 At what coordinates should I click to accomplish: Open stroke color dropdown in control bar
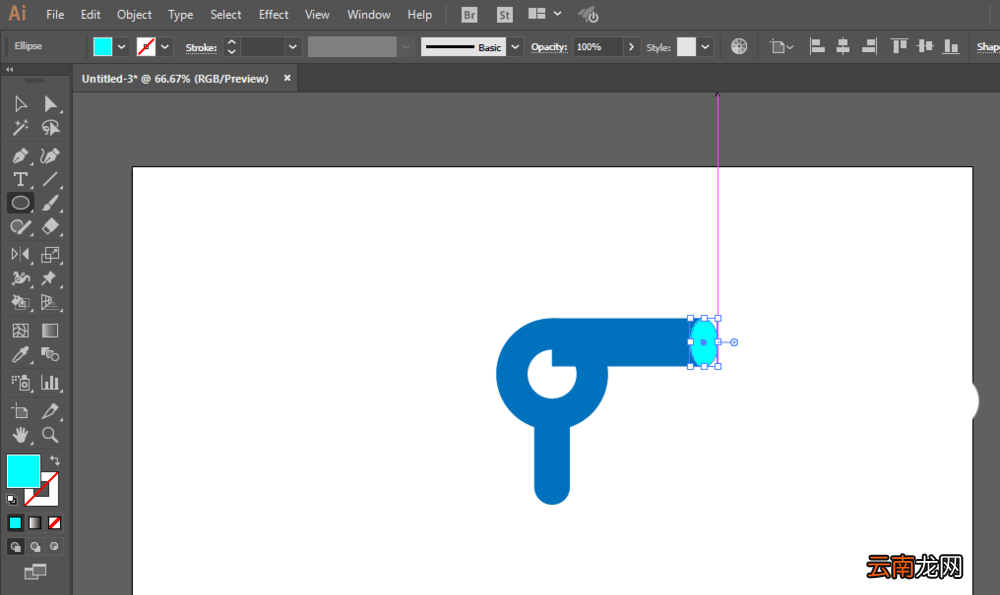point(165,47)
